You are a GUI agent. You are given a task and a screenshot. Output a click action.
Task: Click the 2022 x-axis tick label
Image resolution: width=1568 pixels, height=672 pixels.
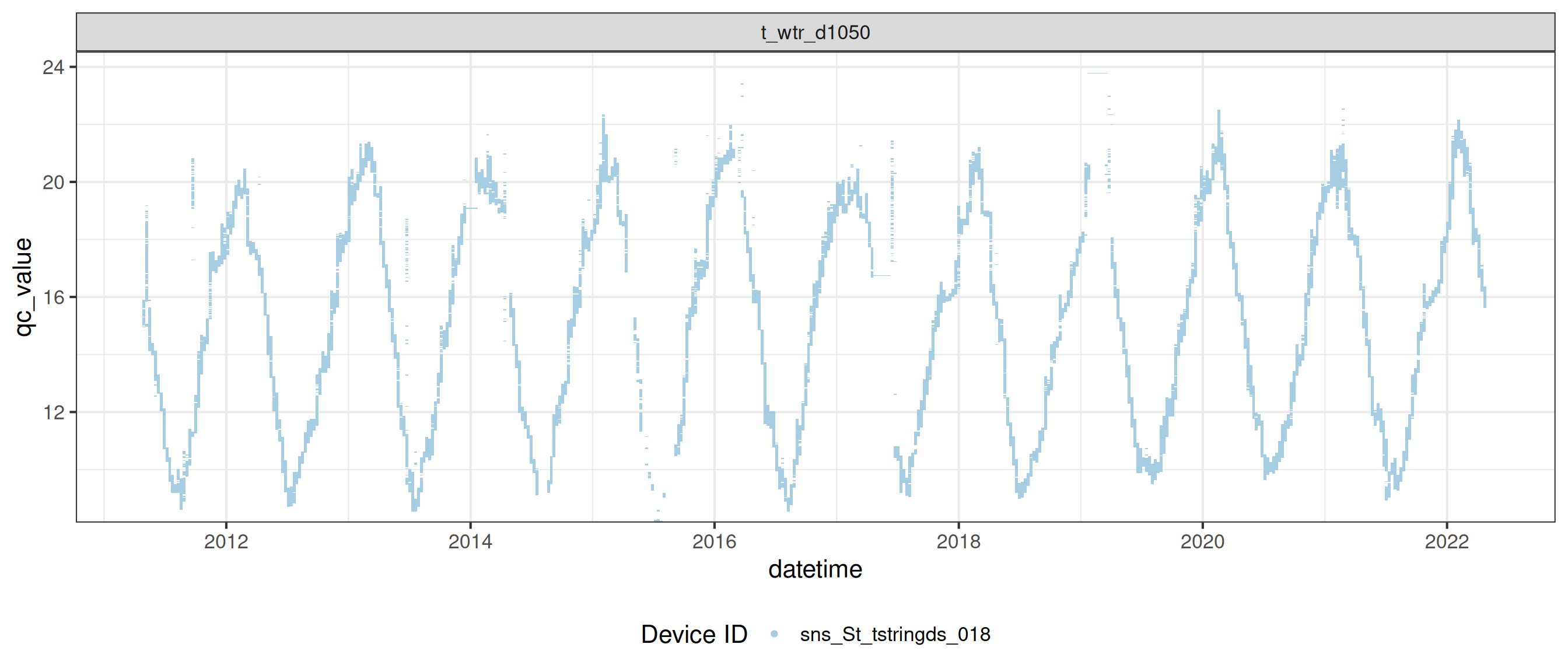point(1446,541)
